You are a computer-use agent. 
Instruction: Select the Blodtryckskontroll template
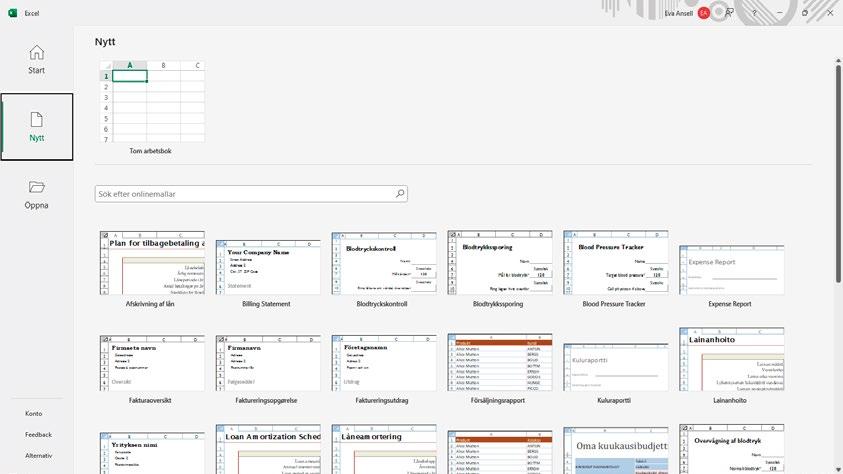pyautogui.click(x=384, y=263)
